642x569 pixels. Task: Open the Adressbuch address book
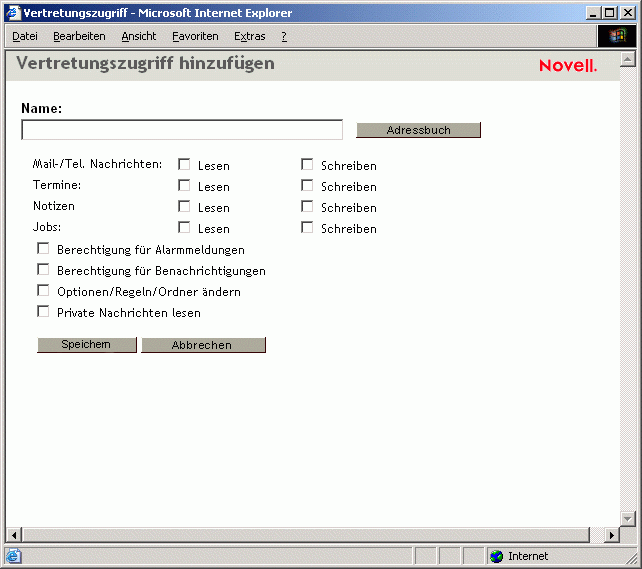418,130
